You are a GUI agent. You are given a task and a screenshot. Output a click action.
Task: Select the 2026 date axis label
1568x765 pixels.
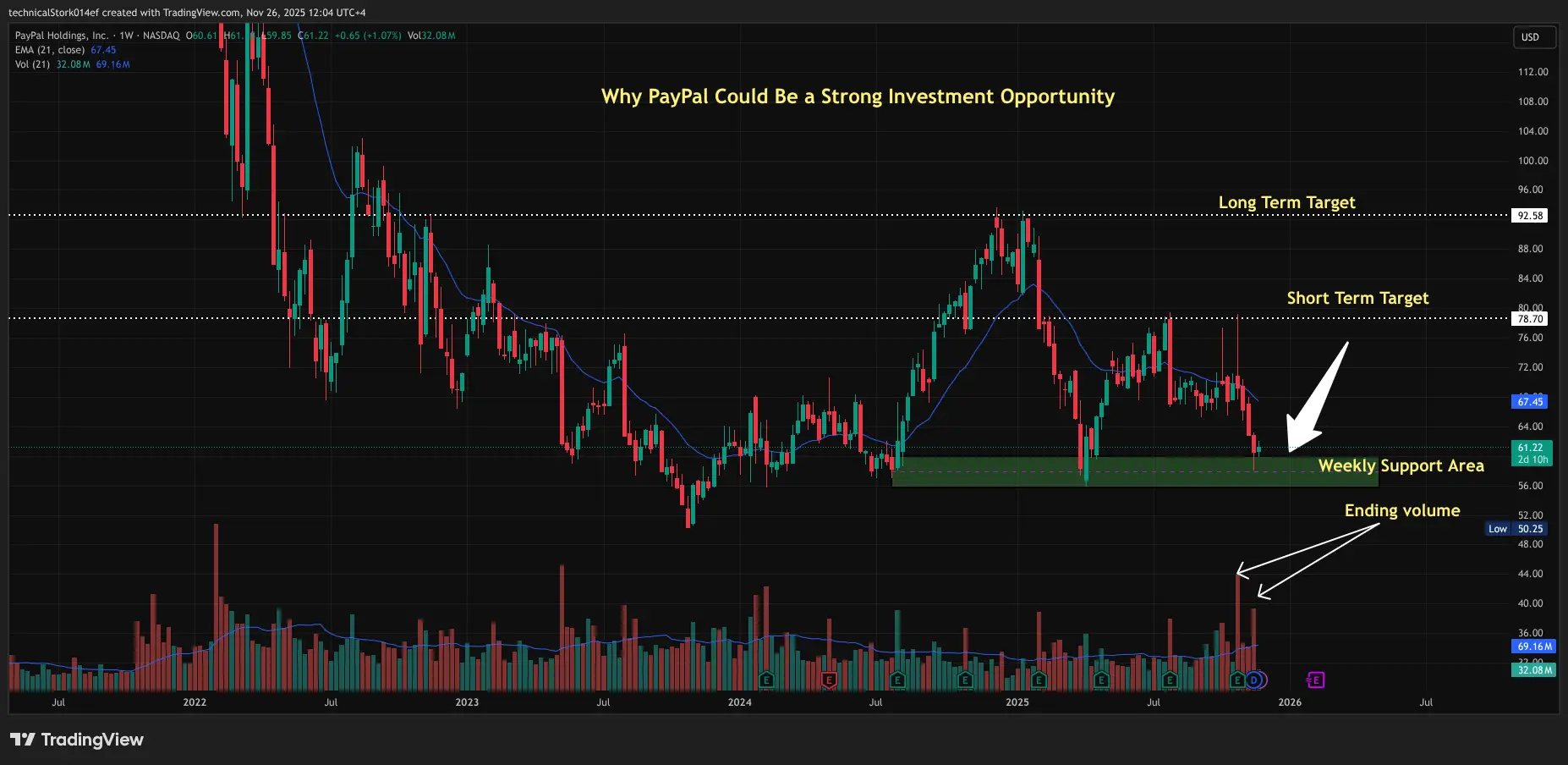pos(1291,702)
